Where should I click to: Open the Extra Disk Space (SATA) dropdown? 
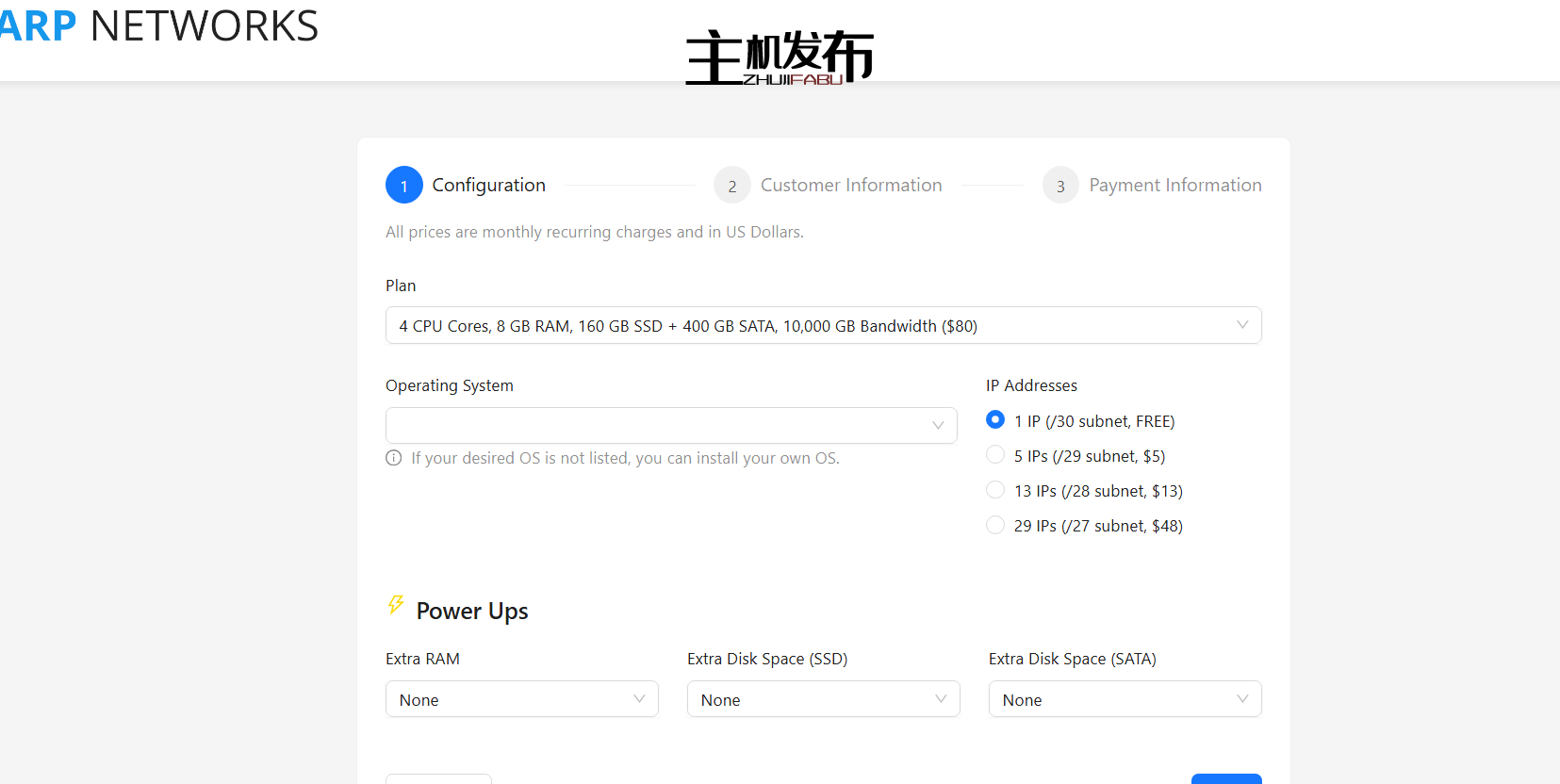coord(1124,699)
